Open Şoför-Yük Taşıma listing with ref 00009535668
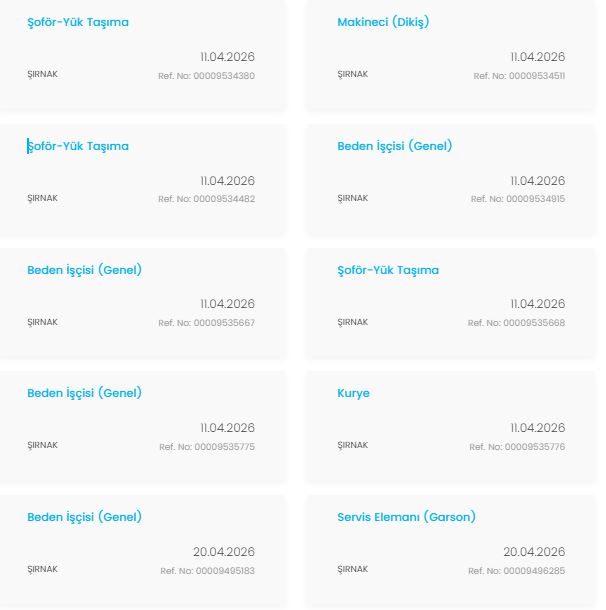The image size is (606, 610). pos(388,270)
